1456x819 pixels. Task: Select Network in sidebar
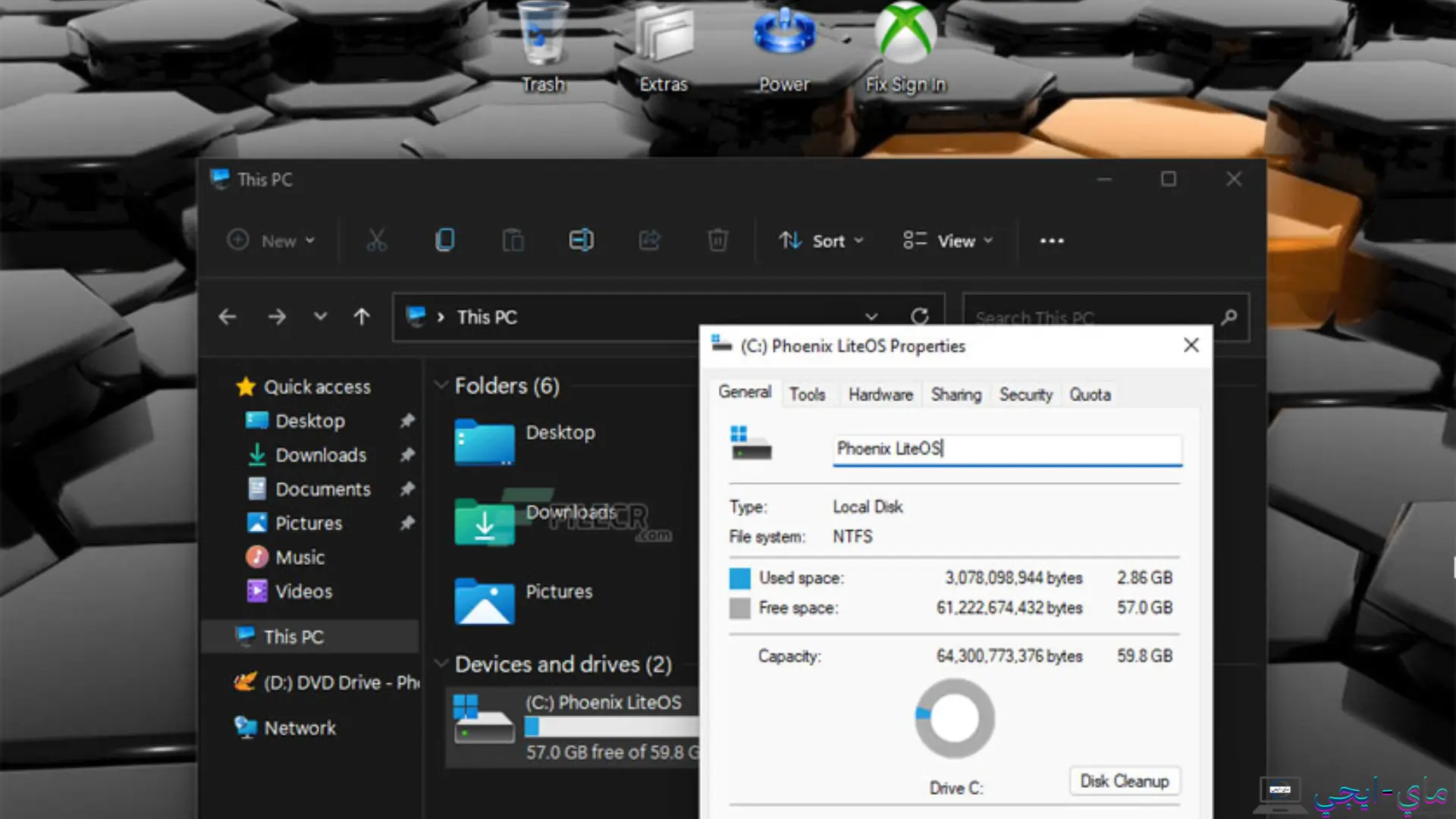click(285, 728)
